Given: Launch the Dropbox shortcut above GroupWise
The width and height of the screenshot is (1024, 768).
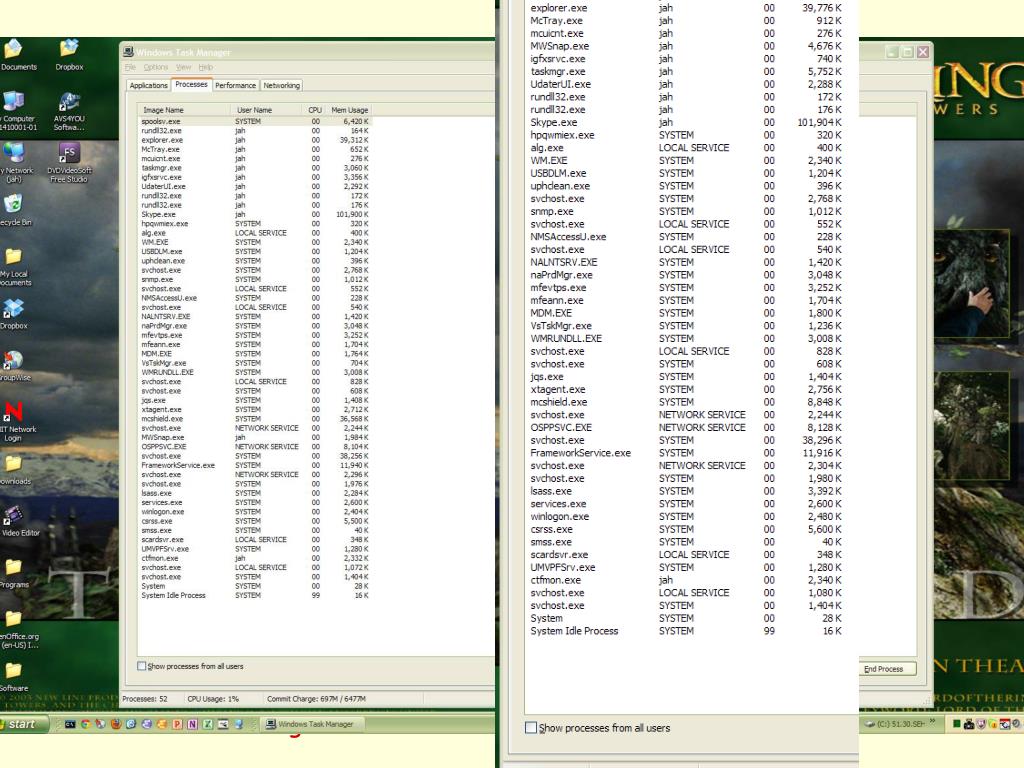Looking at the screenshot, I should (x=14, y=314).
